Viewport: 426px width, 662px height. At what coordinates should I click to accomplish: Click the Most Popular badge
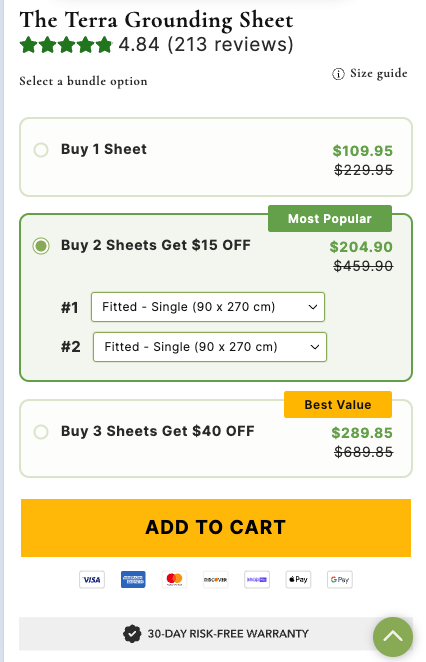tap(330, 219)
